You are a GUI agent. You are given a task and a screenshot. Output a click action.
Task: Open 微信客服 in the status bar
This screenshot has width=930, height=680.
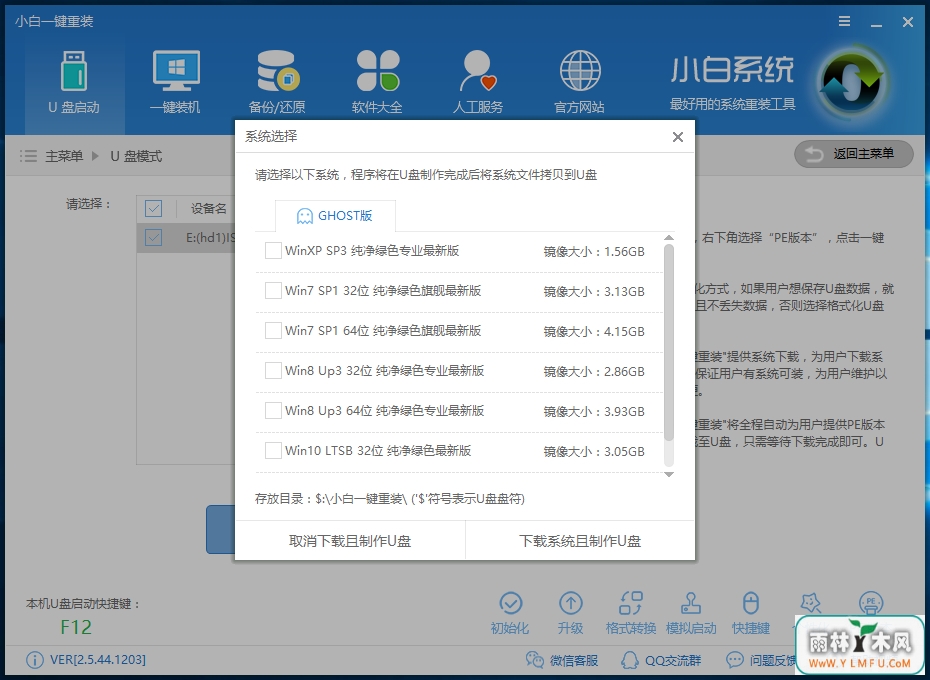pyautogui.click(x=562, y=660)
